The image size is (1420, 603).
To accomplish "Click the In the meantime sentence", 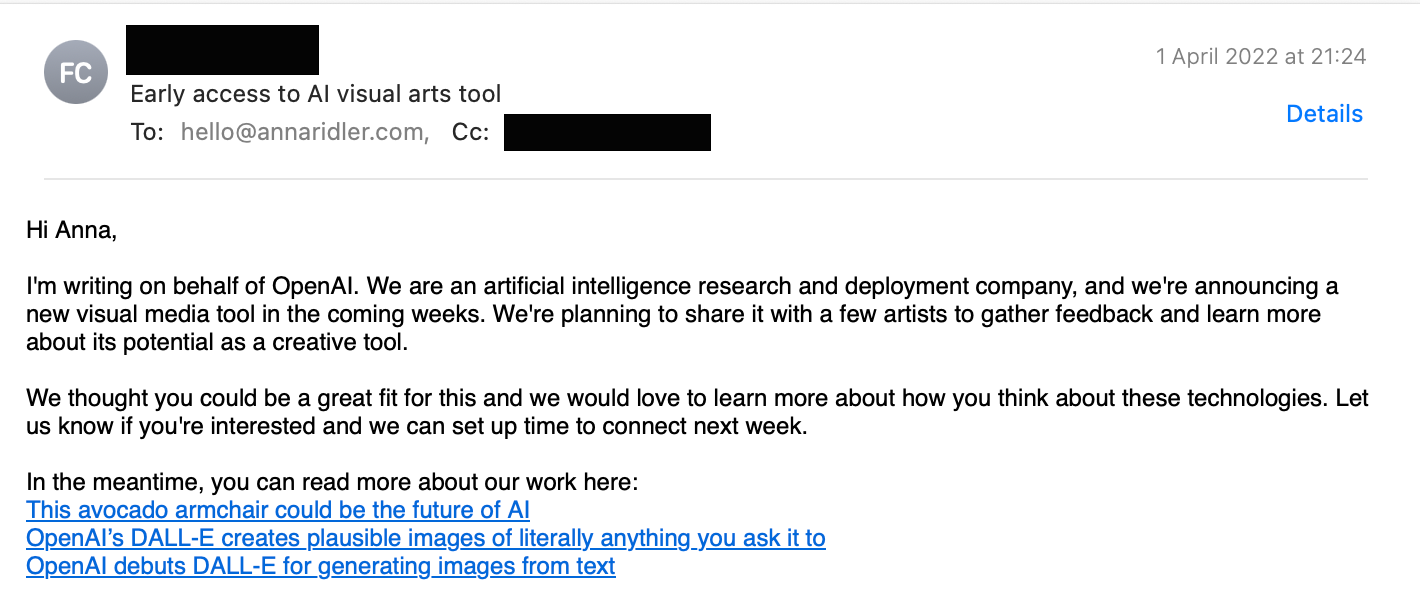I will 331,482.
